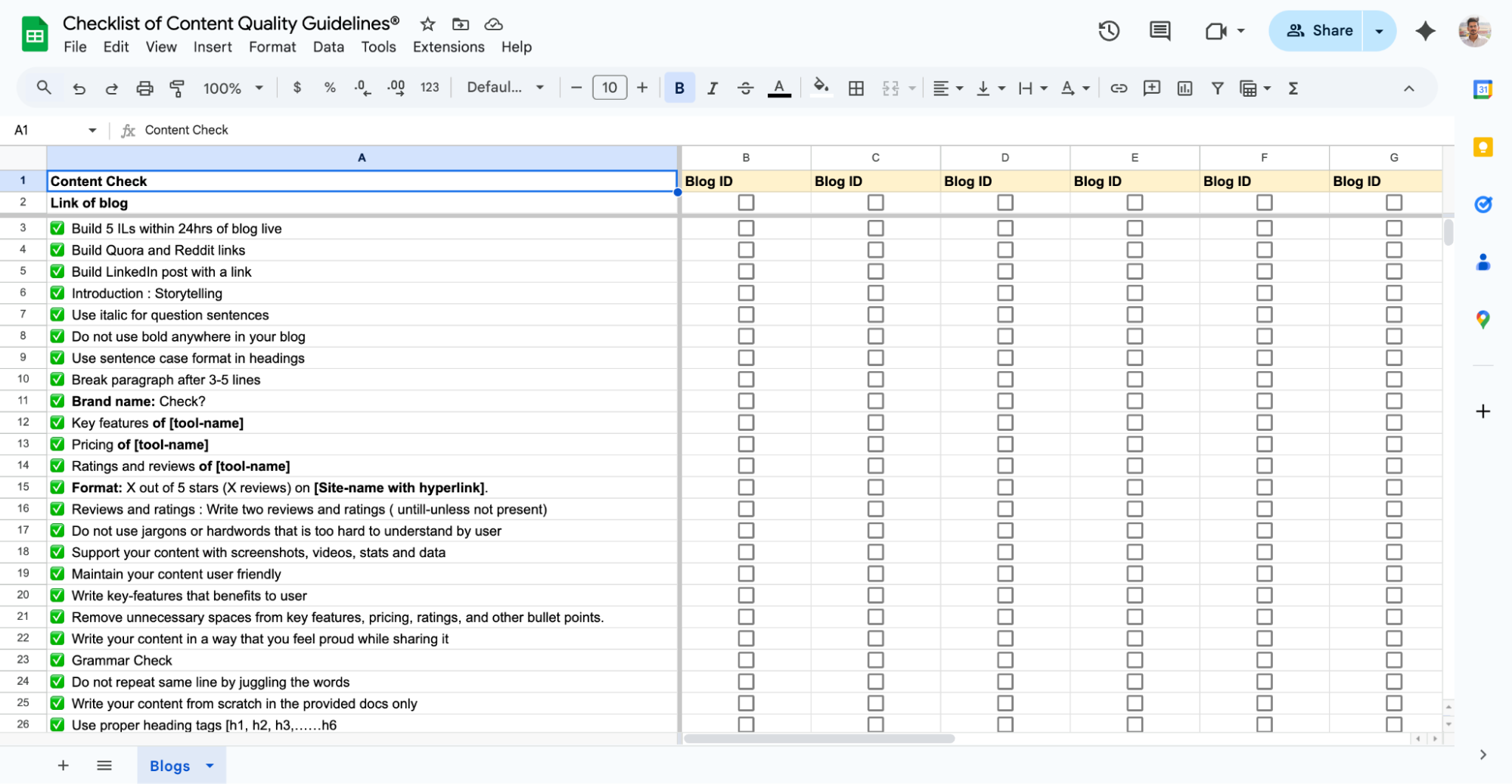The width and height of the screenshot is (1512, 784).
Task: Check column D box for Introduction : Storytelling row
Action: pos(1005,293)
